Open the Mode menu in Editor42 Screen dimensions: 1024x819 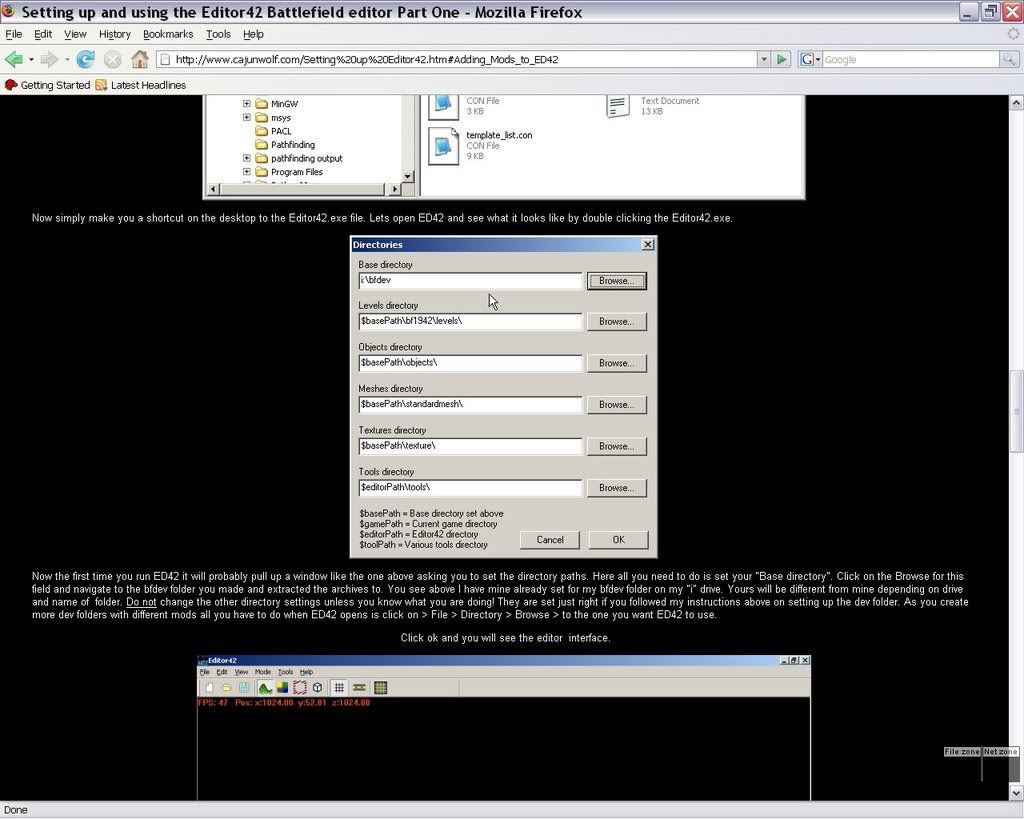(x=263, y=671)
